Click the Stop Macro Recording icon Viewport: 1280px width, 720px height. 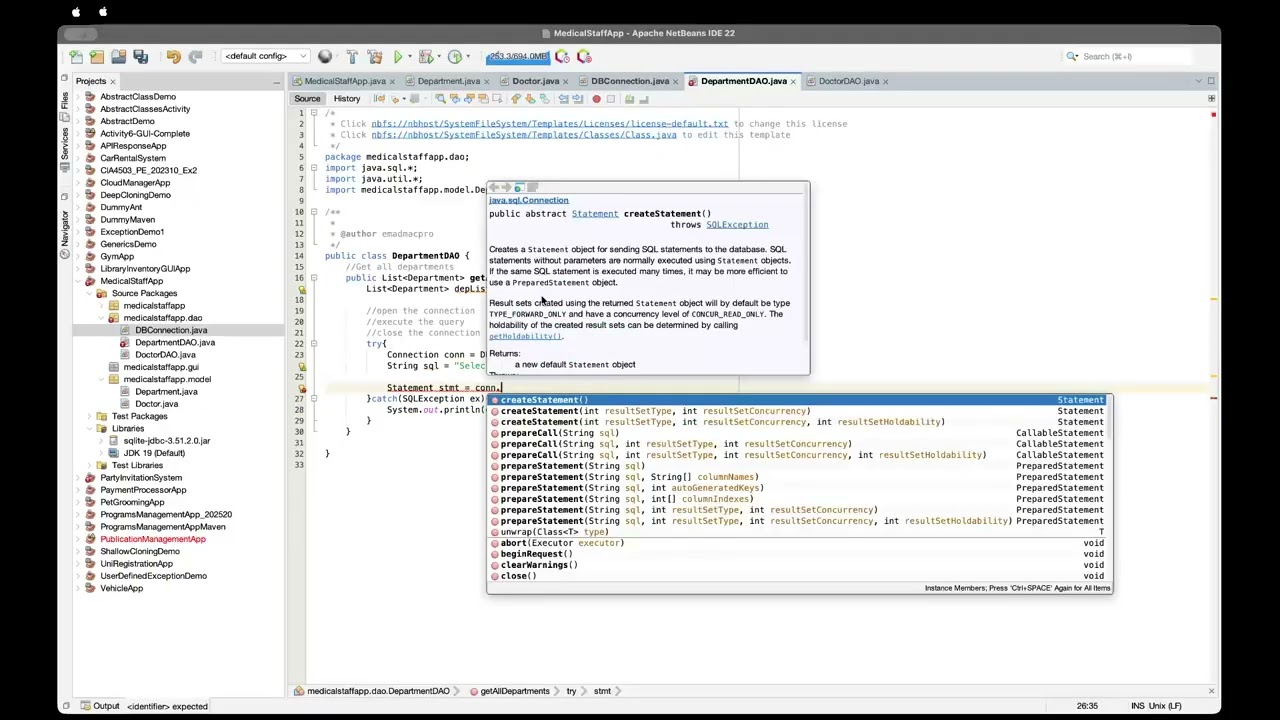pos(611,99)
